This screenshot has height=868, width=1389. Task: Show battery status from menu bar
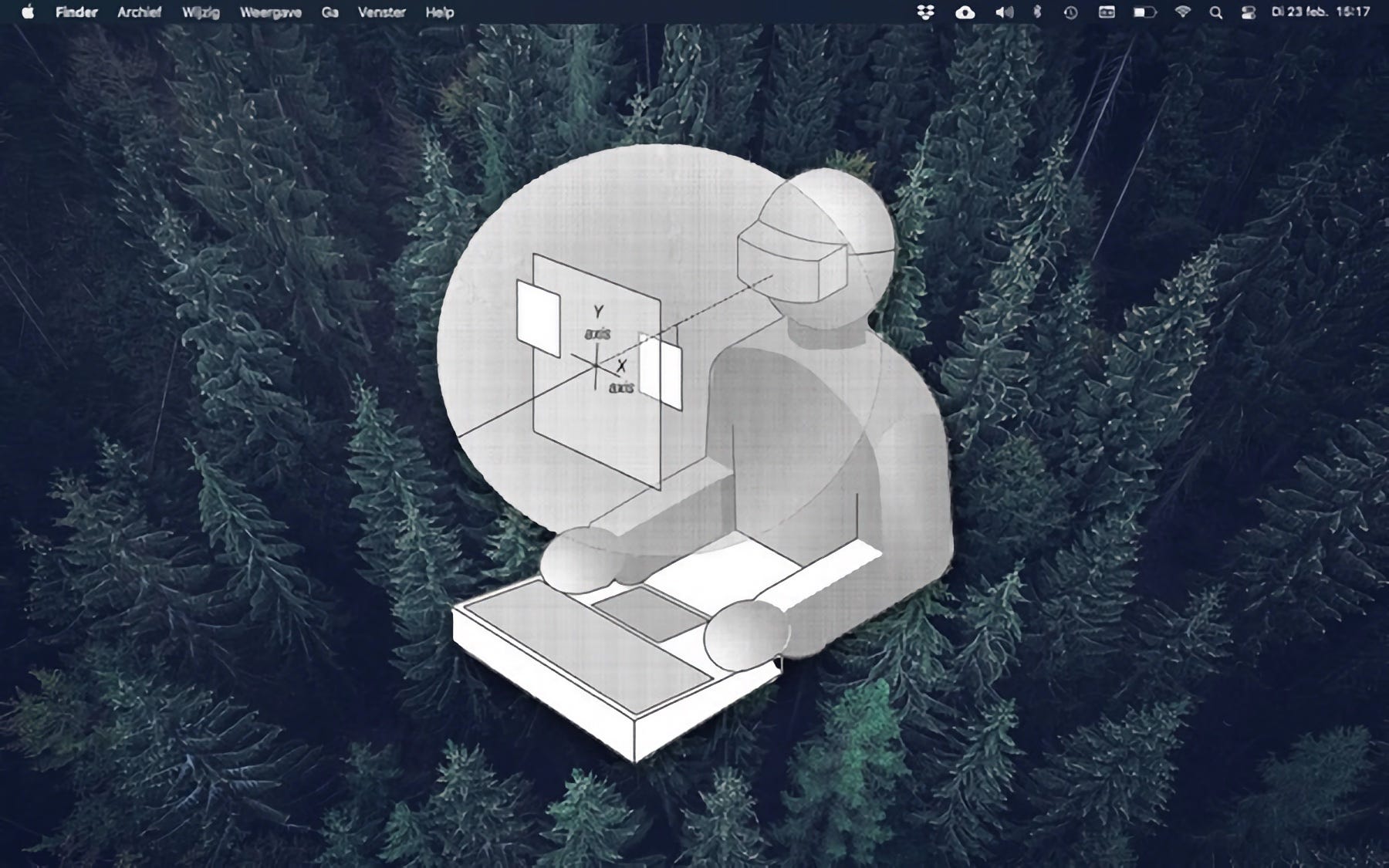tap(1145, 12)
